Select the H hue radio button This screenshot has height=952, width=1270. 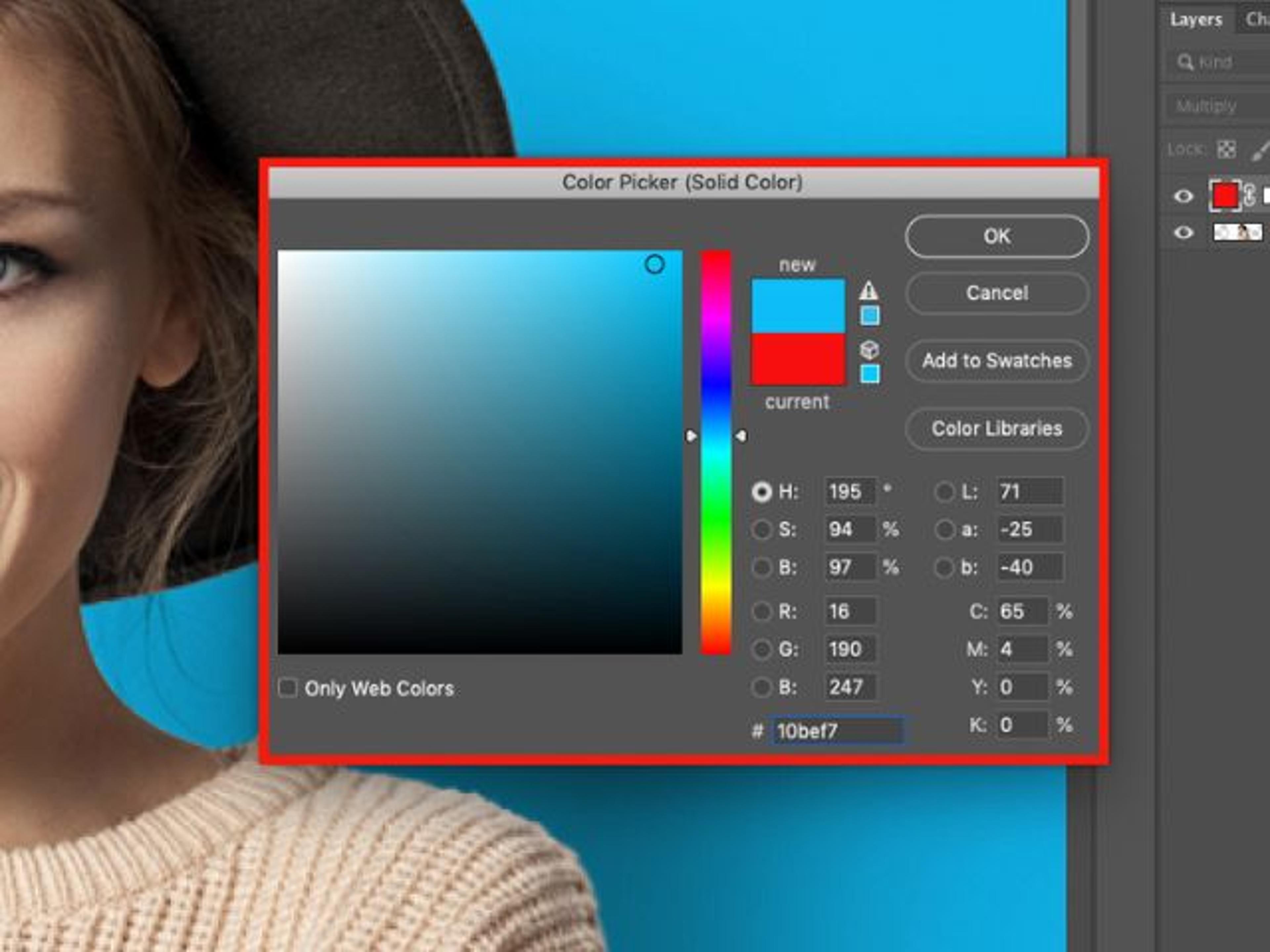762,492
